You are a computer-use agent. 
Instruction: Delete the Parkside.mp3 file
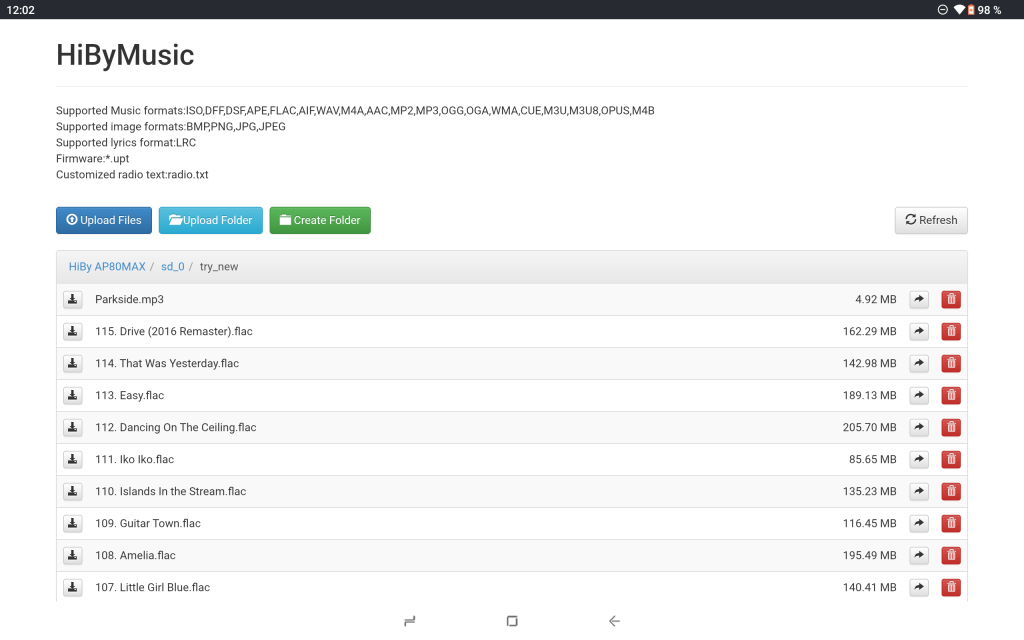coord(951,299)
